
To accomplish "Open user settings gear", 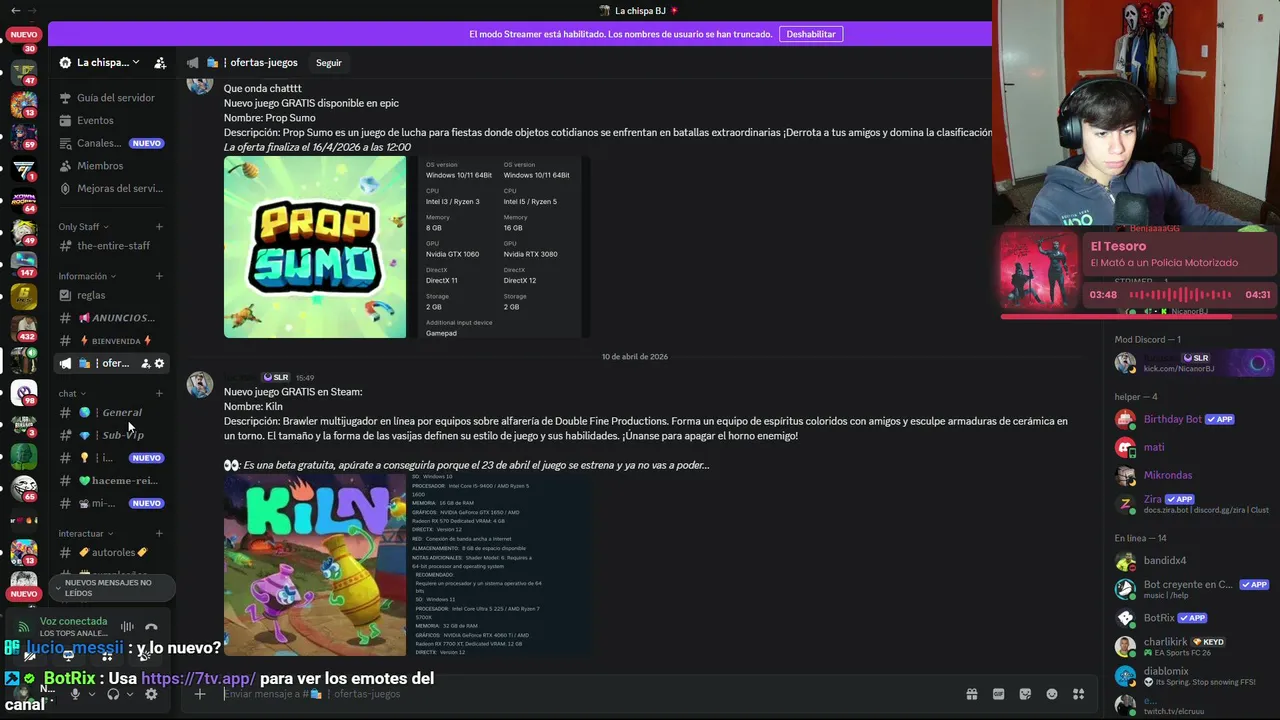I will tap(151, 694).
